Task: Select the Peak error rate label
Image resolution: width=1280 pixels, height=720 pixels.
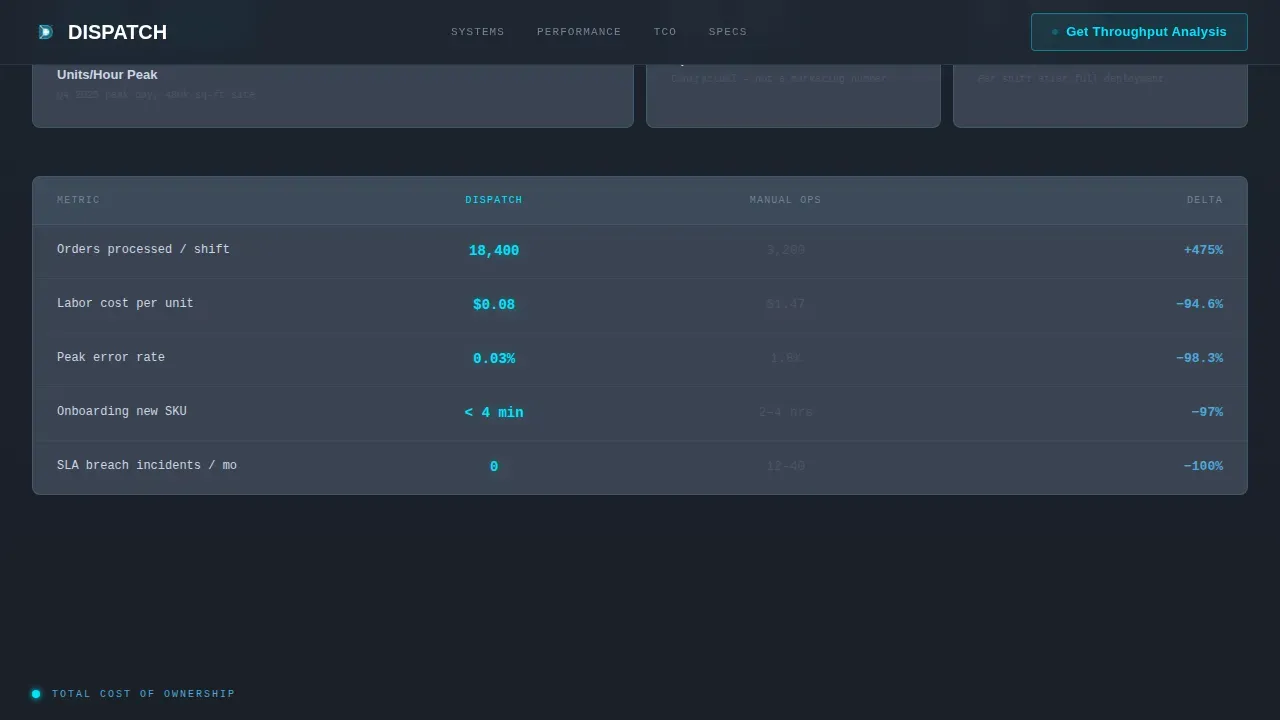Action: coord(111,358)
